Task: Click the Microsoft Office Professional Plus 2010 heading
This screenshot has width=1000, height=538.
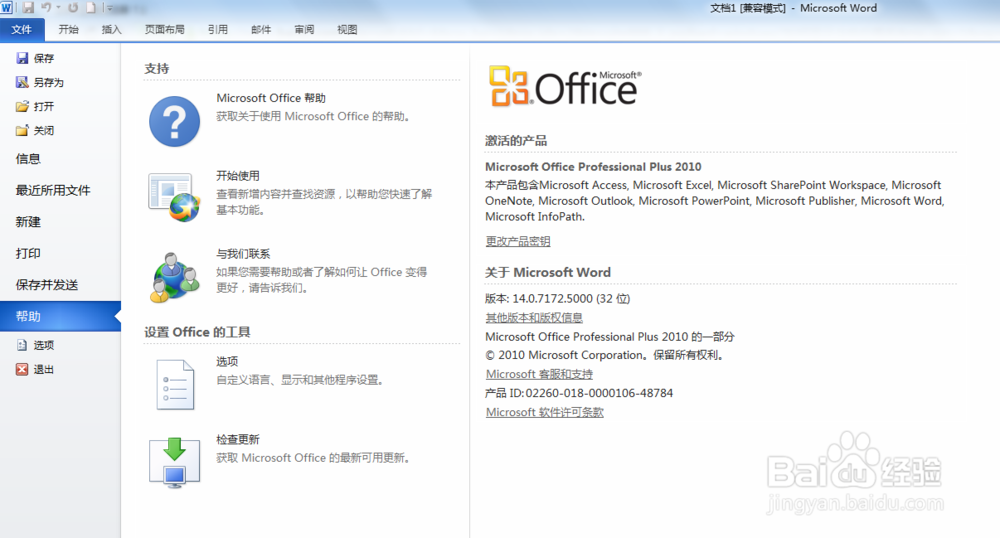Action: (593, 167)
